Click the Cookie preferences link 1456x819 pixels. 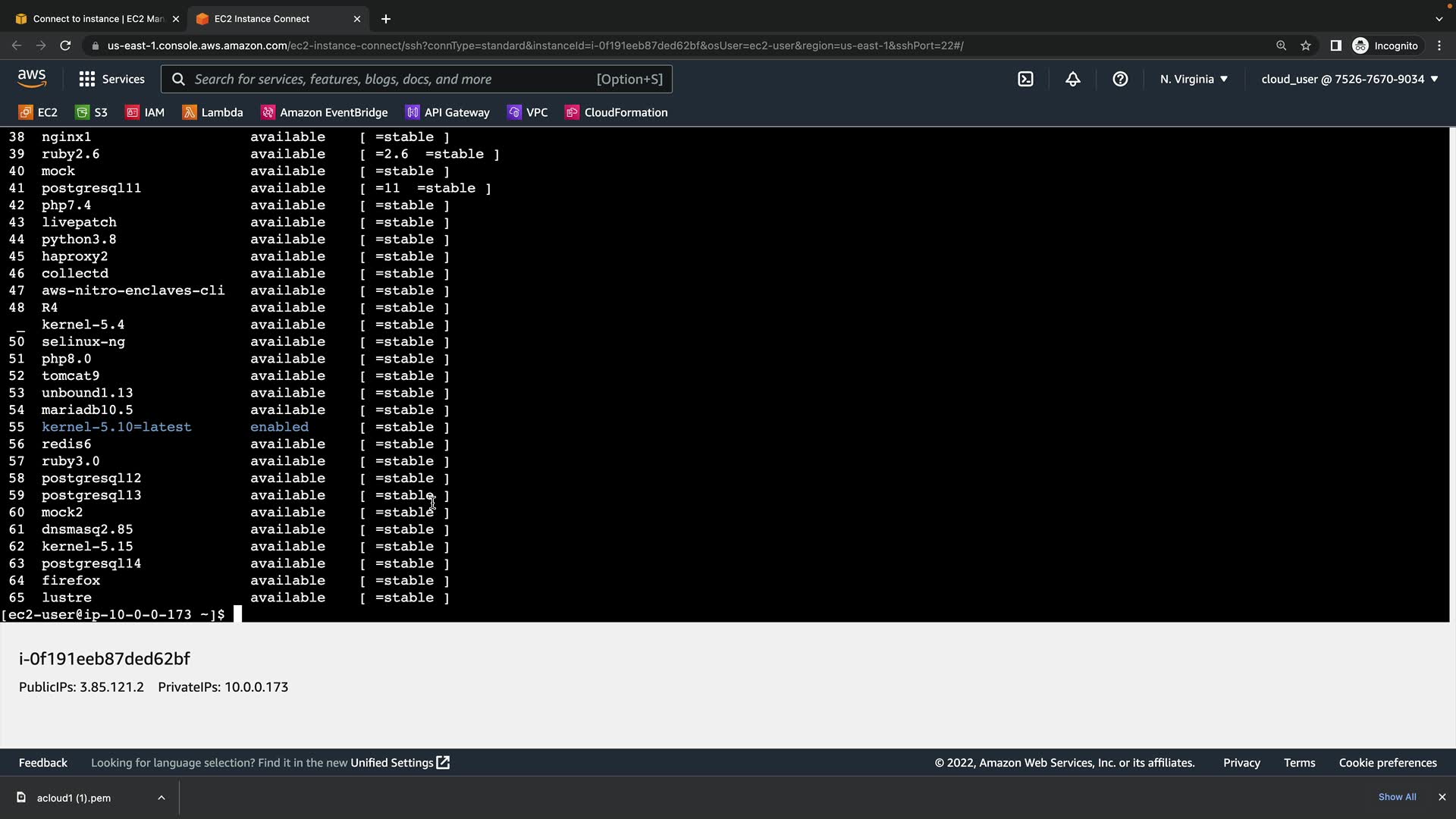(1387, 763)
